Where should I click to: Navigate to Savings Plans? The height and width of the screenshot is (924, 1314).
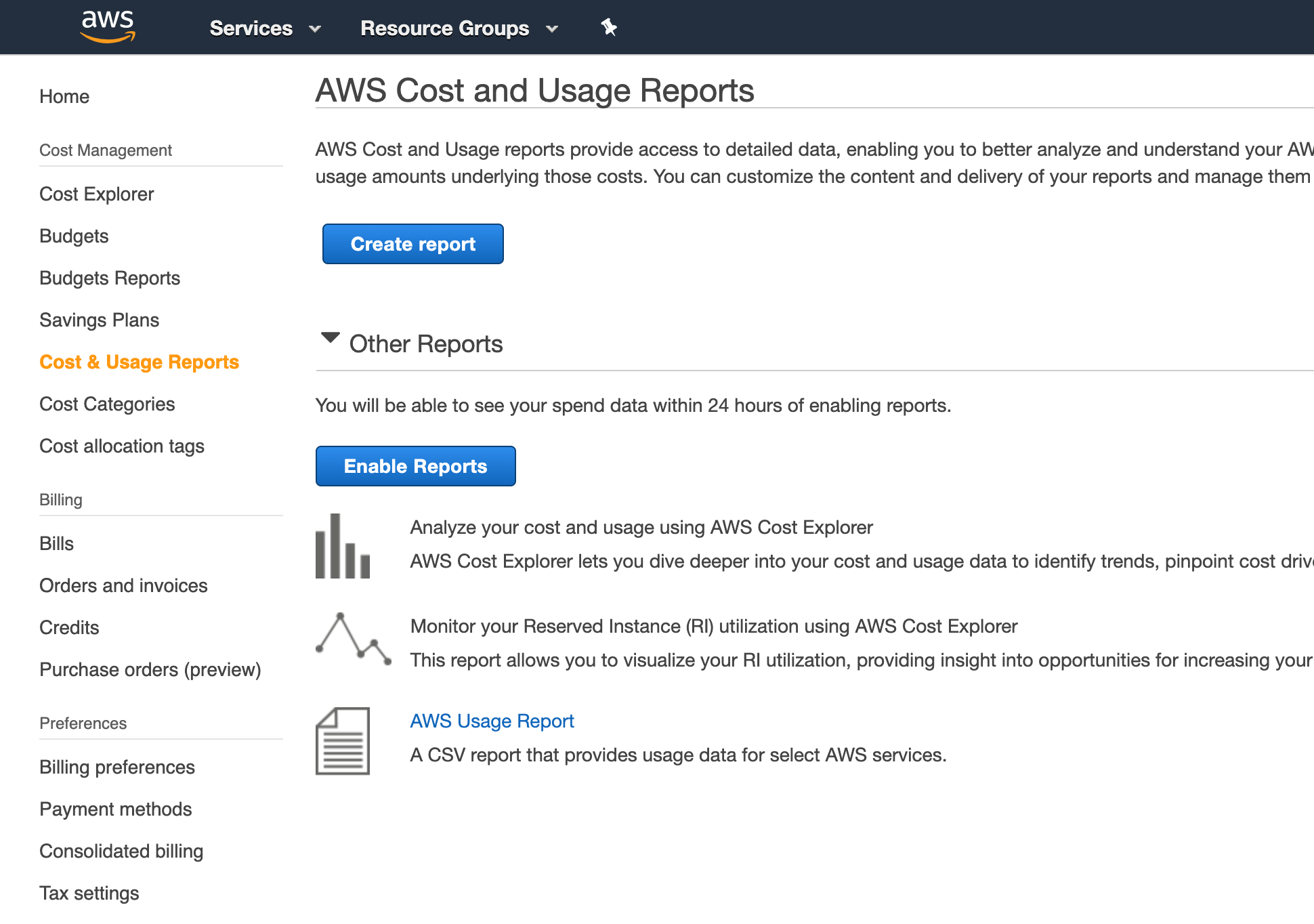[100, 320]
